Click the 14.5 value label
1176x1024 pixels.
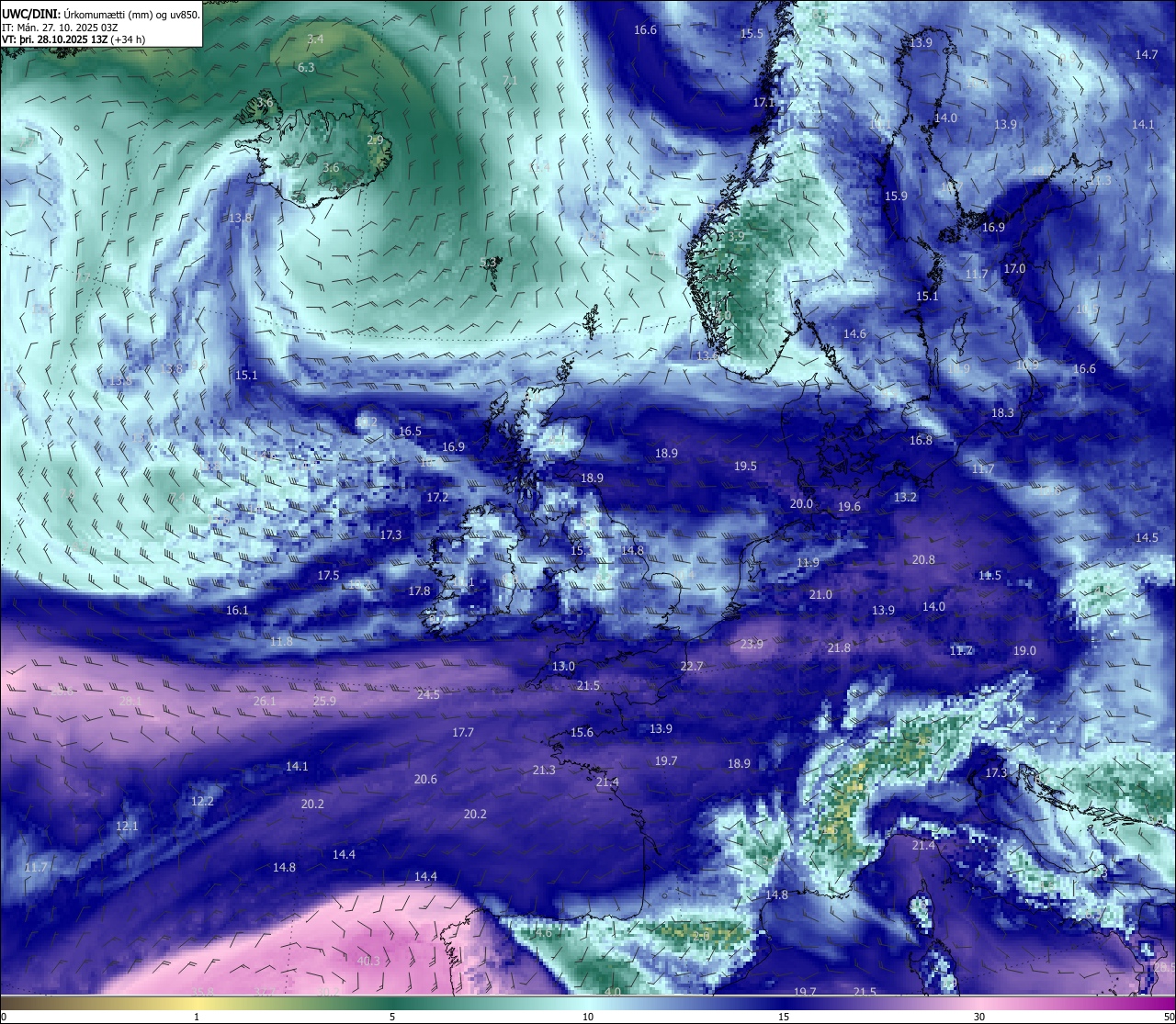coord(1147,537)
